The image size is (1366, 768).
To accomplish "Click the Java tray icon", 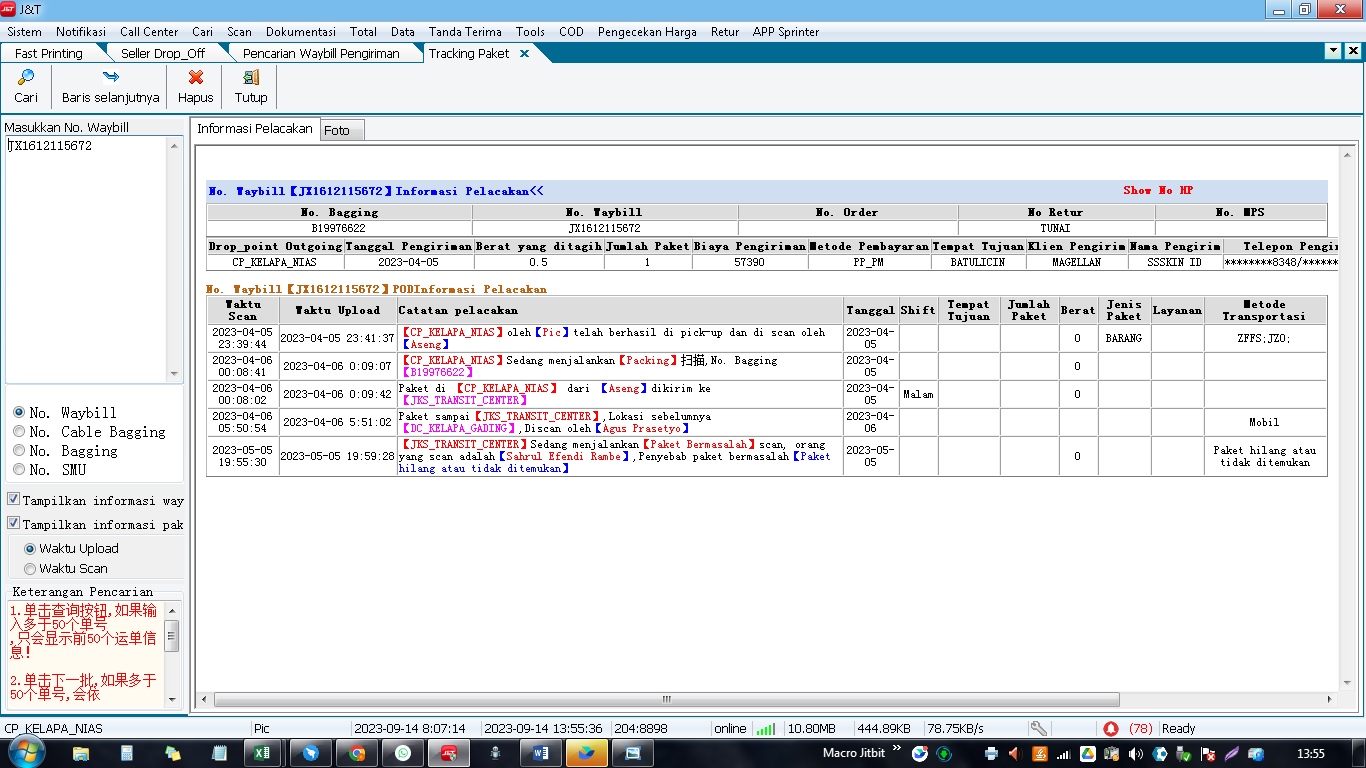I will (x=1040, y=753).
